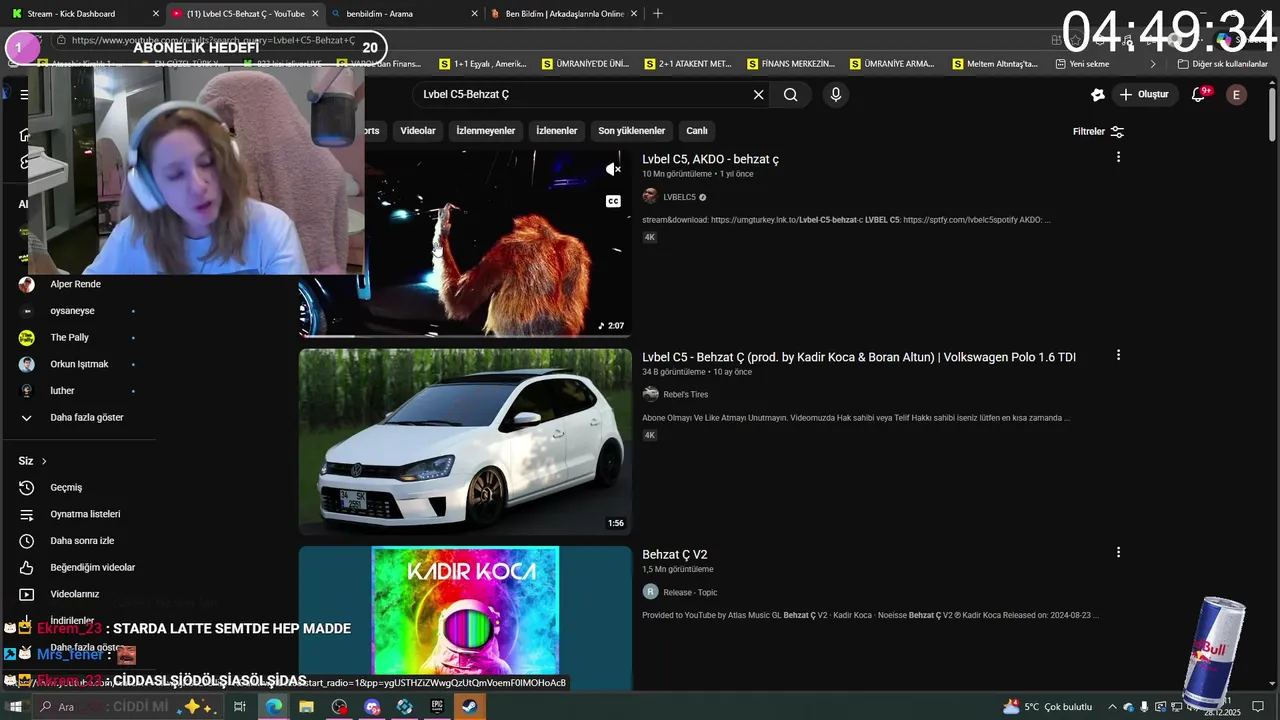Open '1+1 Eşyalı , Amerik...' bookmark

click(x=482, y=64)
